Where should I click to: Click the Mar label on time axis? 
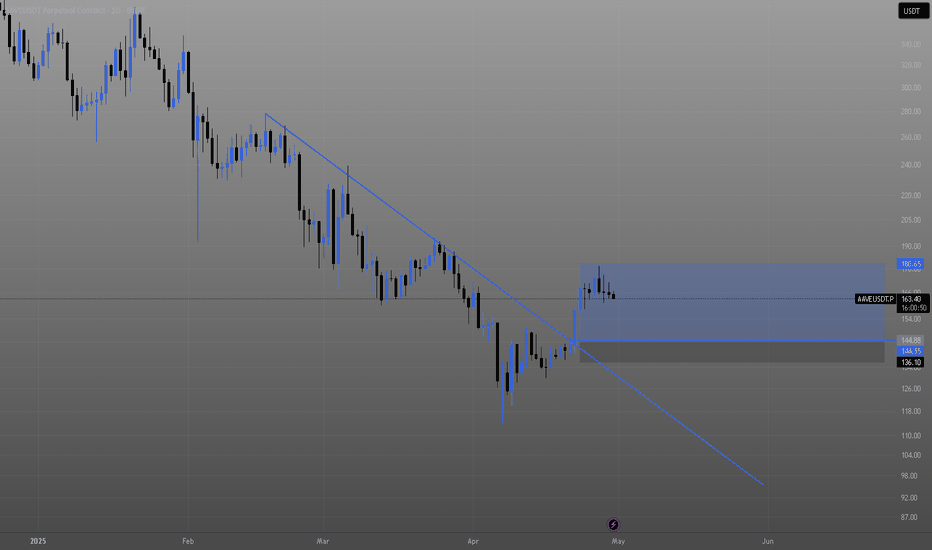pos(323,541)
